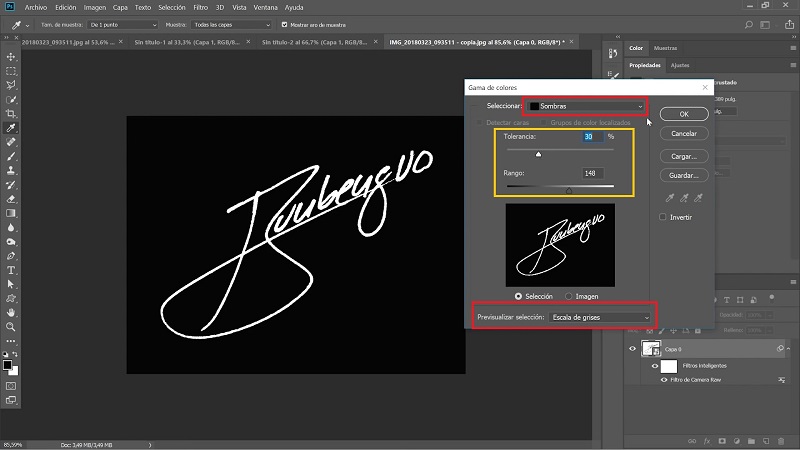Viewport: 800px width, 450px height.
Task: Select the Quick Selection tool
Action: tap(11, 99)
